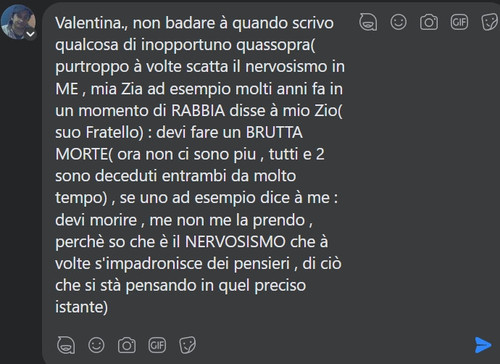The width and height of the screenshot is (500, 364).
Task: Open avatar sticker picker in top icon row
Action: click(x=368, y=22)
